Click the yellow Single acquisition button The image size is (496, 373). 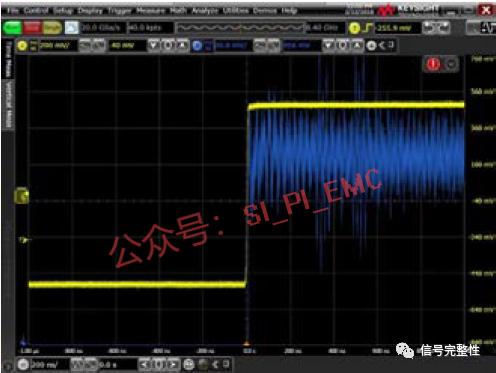pos(52,28)
